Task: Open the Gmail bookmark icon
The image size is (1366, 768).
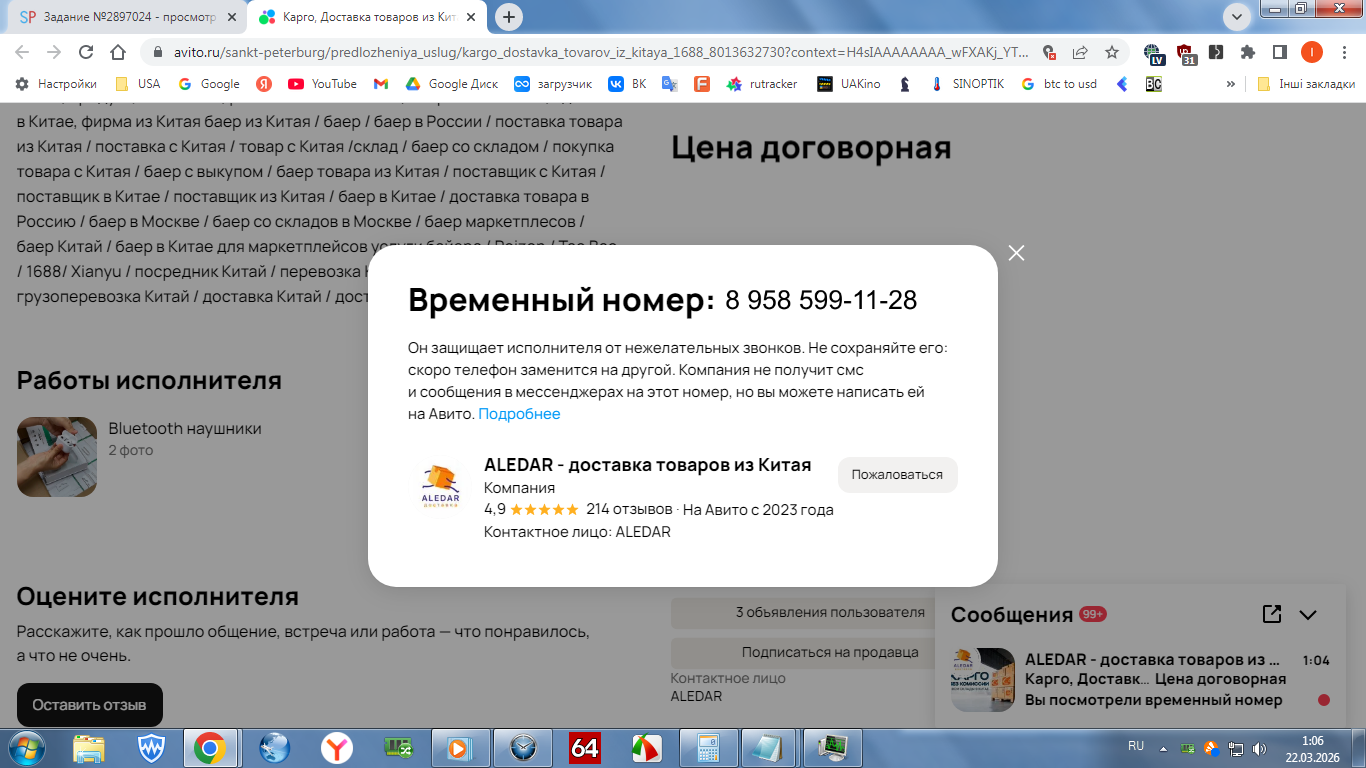Action: [380, 84]
